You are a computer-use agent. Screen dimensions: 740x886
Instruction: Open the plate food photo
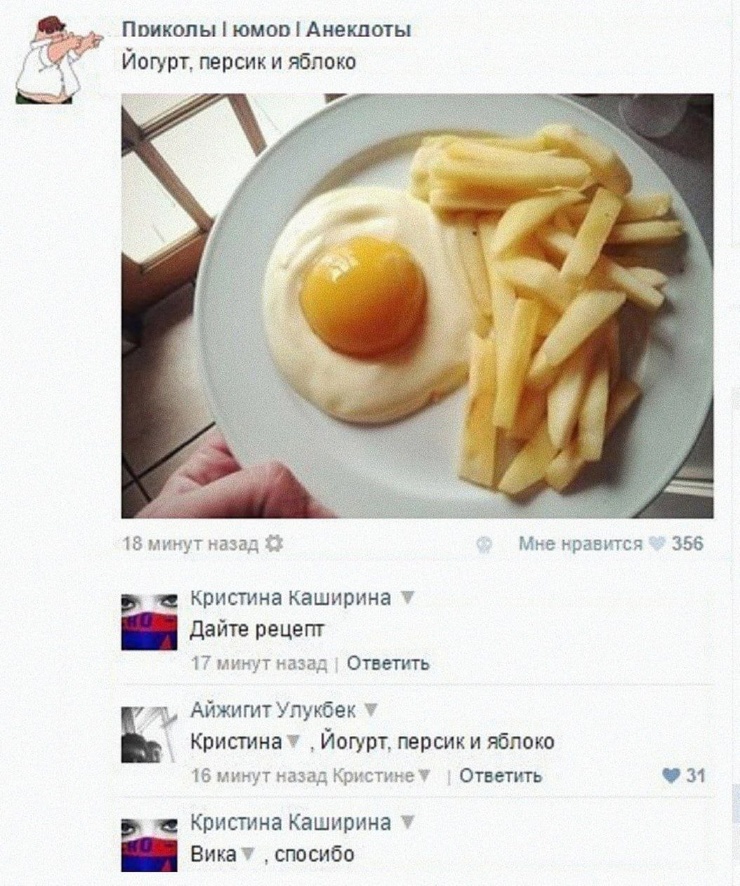pyautogui.click(x=417, y=306)
